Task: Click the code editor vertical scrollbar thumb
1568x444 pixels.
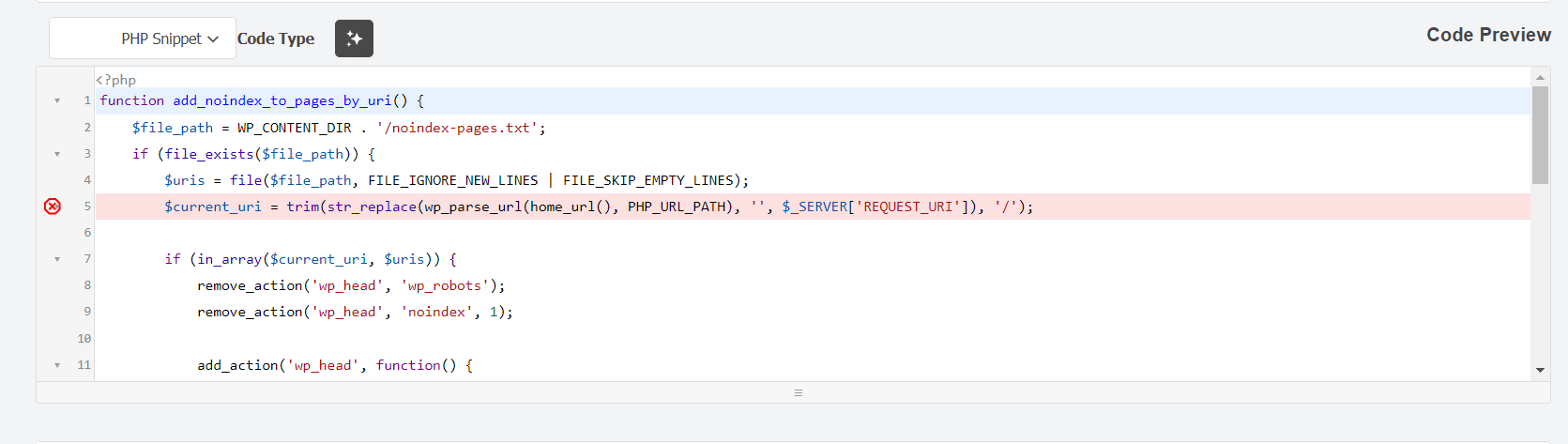Action: [x=1540, y=134]
